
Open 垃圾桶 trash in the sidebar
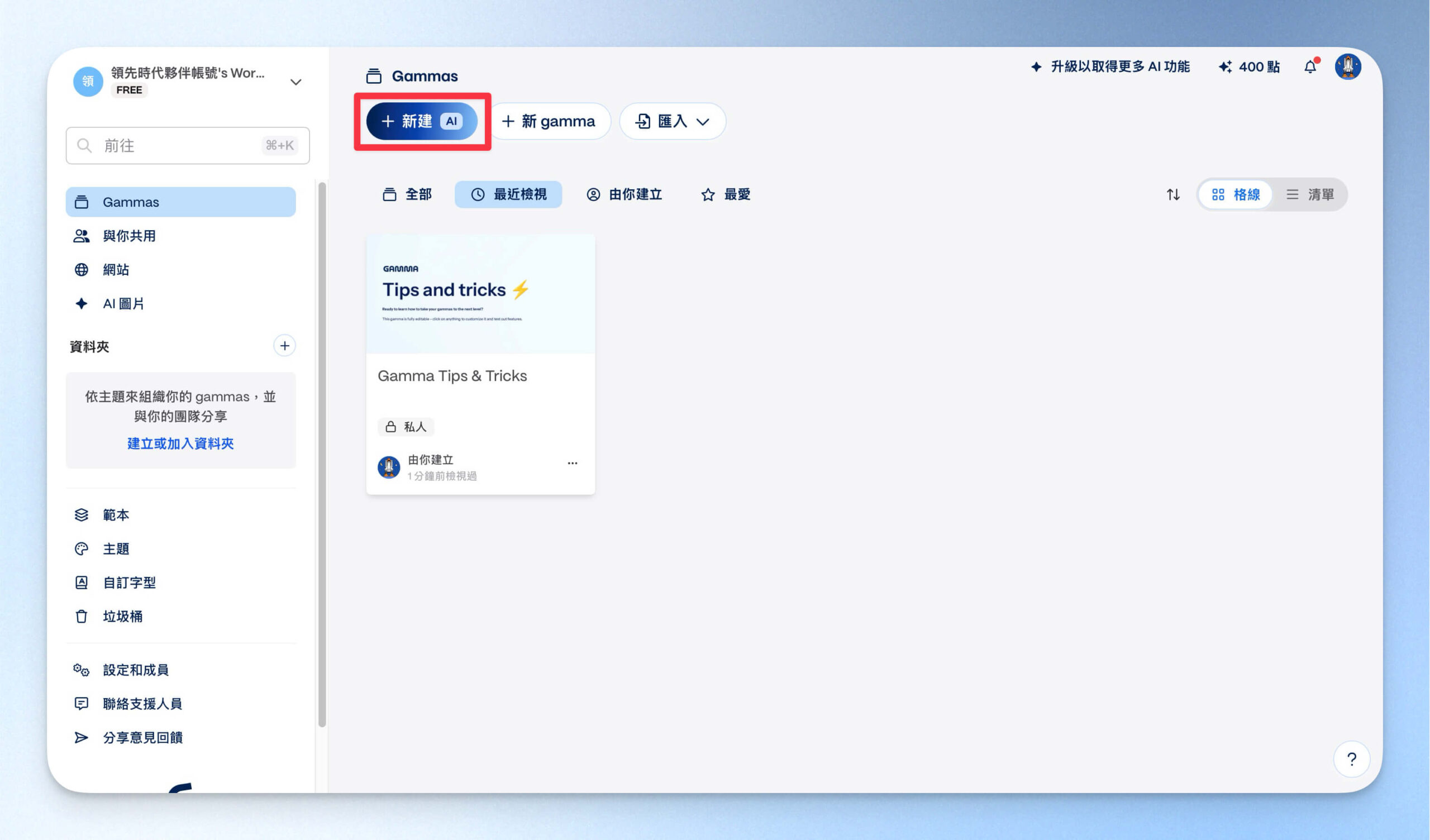(122, 617)
